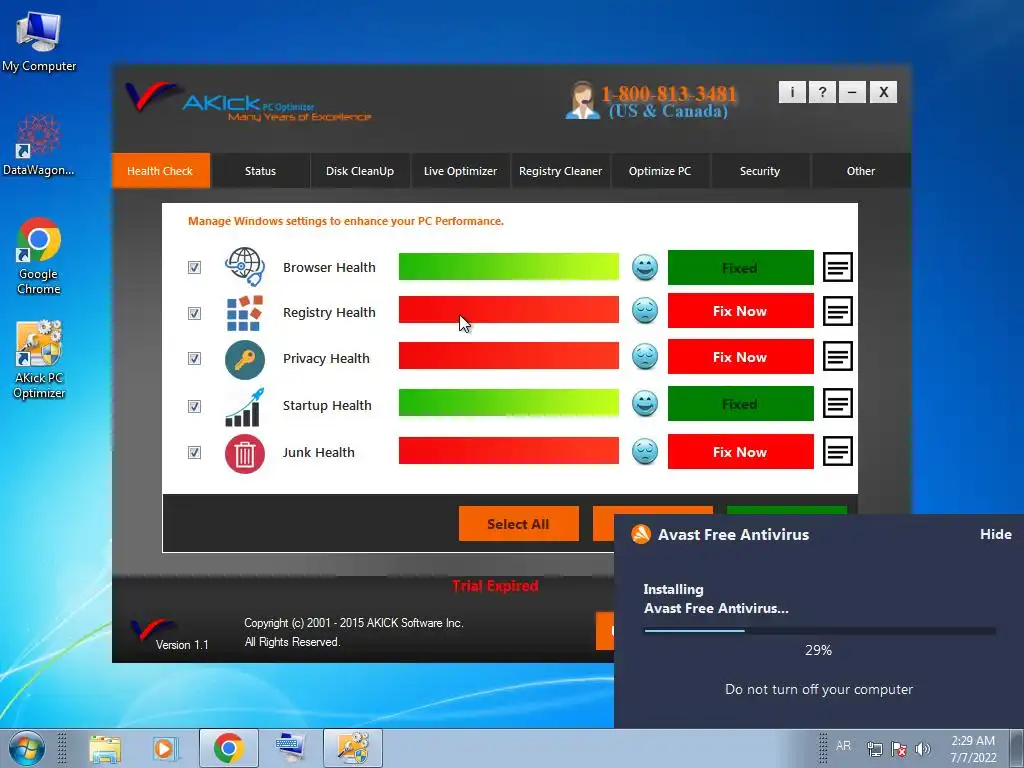The width and height of the screenshot is (1024, 768).
Task: Click the Version 1.1 label
Action: pyautogui.click(x=182, y=645)
